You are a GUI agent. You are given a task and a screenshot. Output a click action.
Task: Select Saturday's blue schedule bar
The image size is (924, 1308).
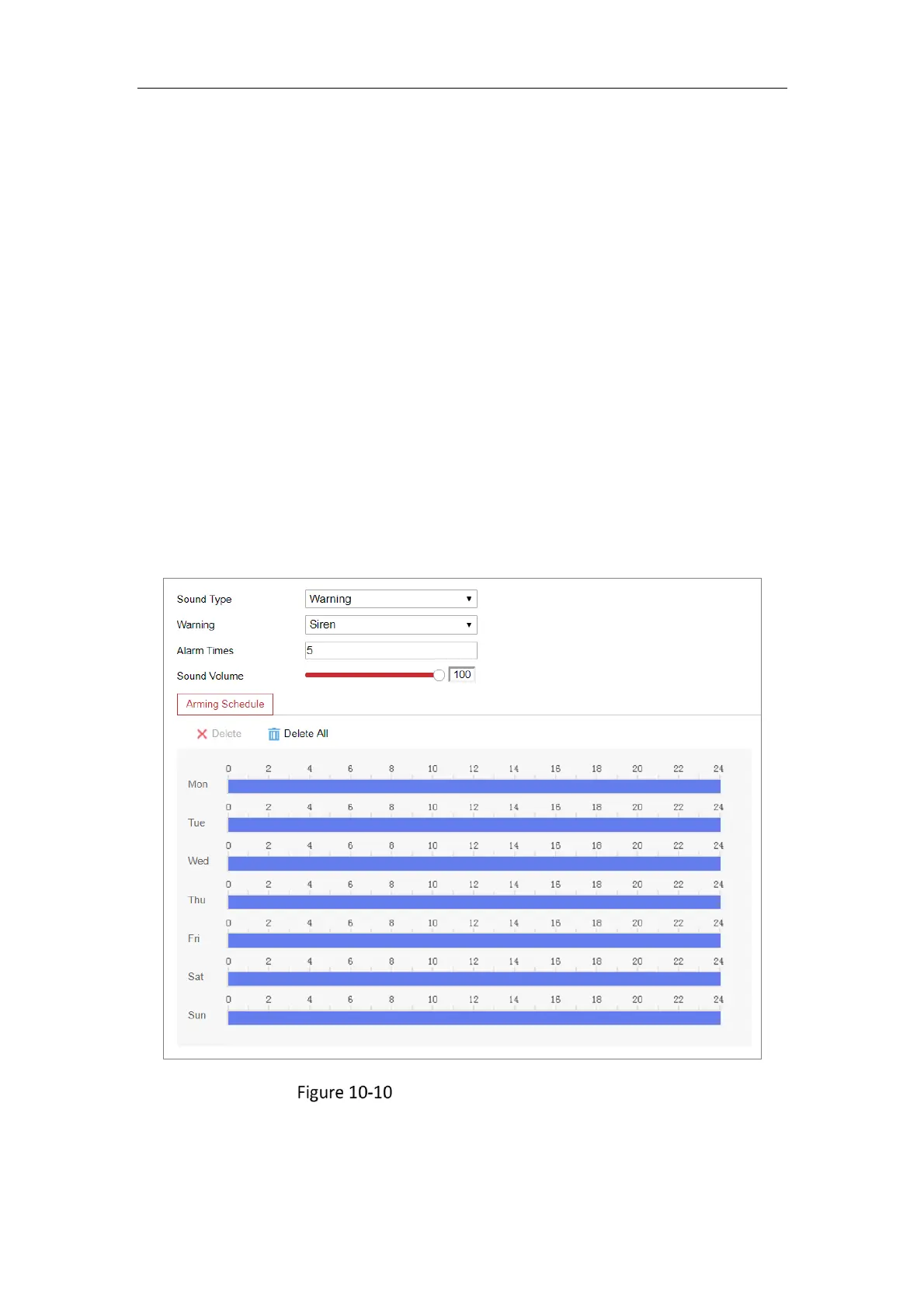click(x=474, y=979)
